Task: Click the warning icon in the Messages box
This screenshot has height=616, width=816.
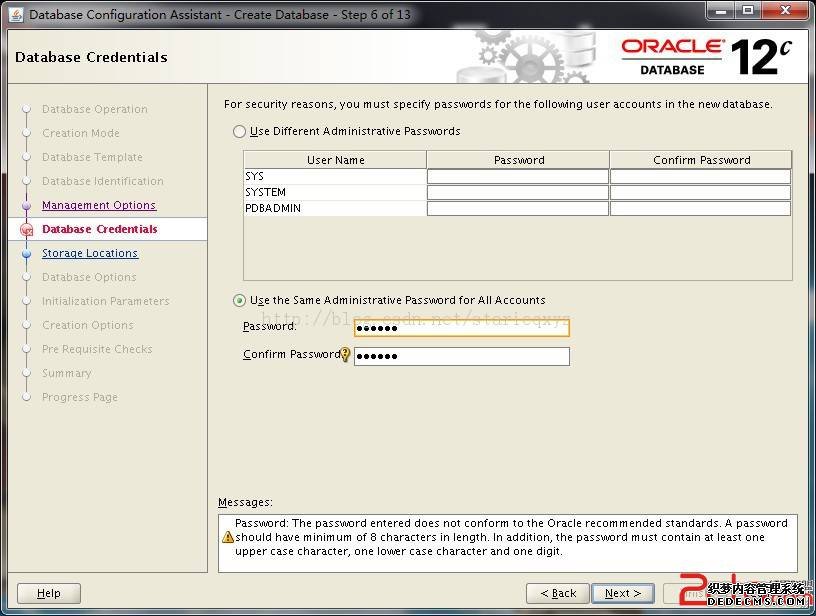Action: coord(227,537)
